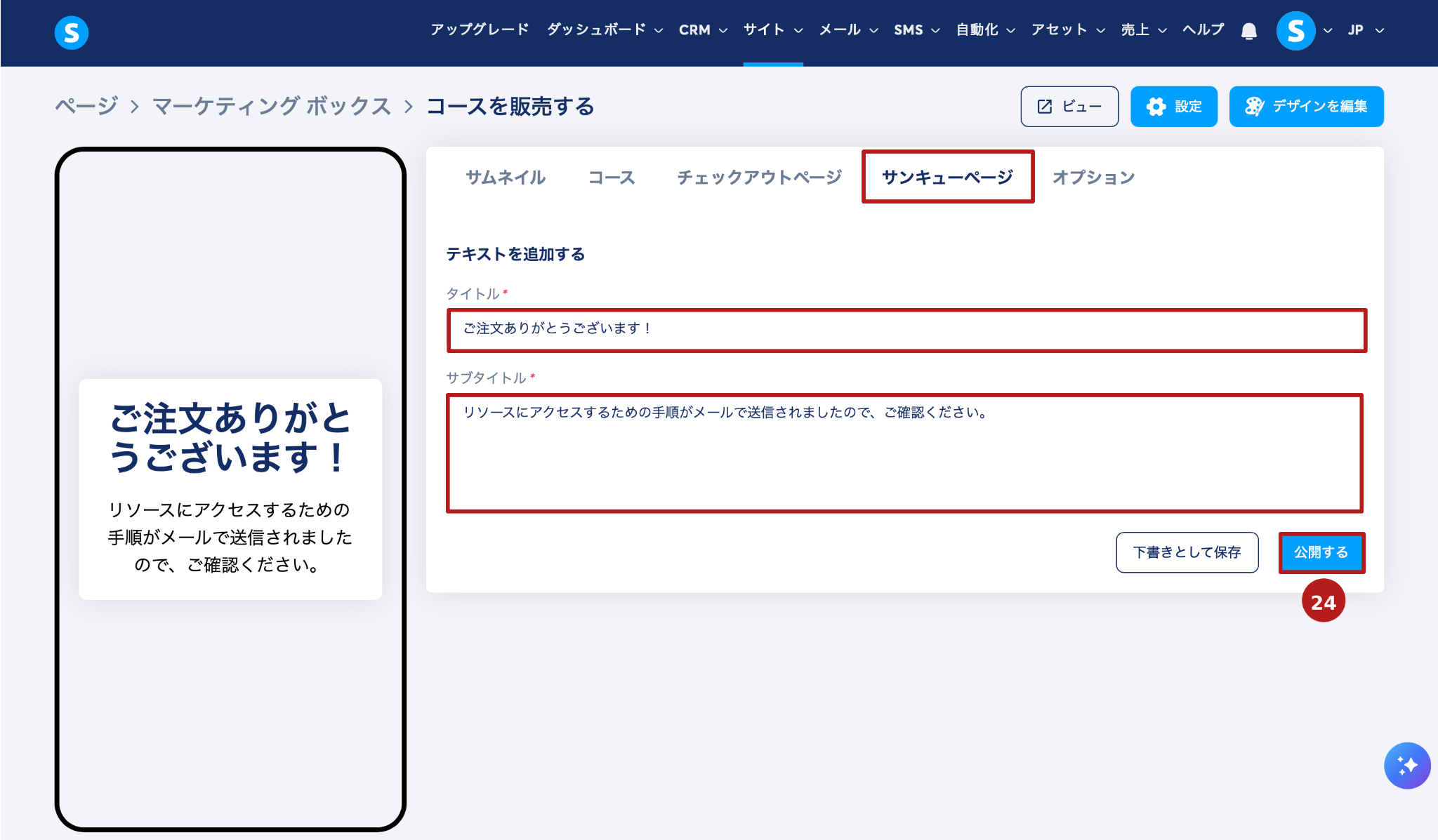Expand the CRM dropdown menu
Image resolution: width=1438 pixels, height=840 pixels.
[x=702, y=30]
